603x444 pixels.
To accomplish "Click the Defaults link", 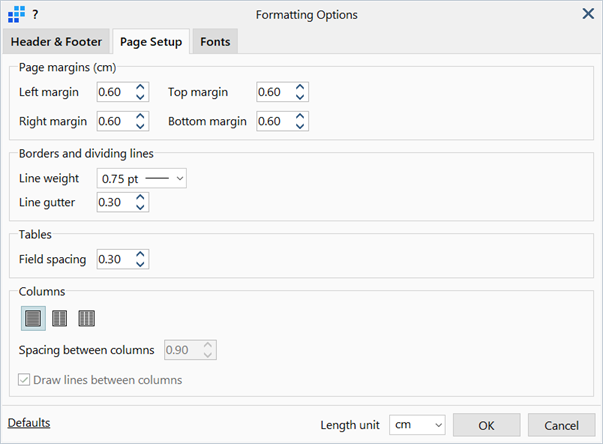I will pos(29,423).
